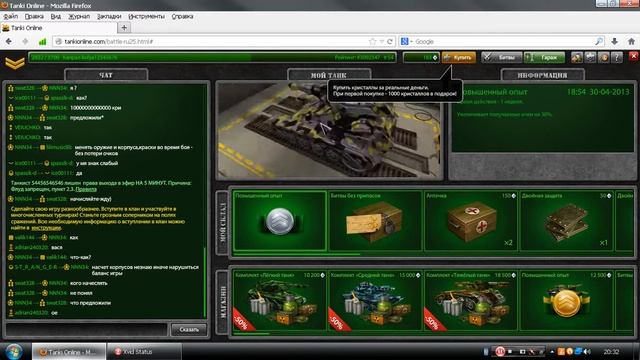The height and width of the screenshot is (360, 640).
Task: Click the green experience progress bar
Action: [x=212, y=58]
